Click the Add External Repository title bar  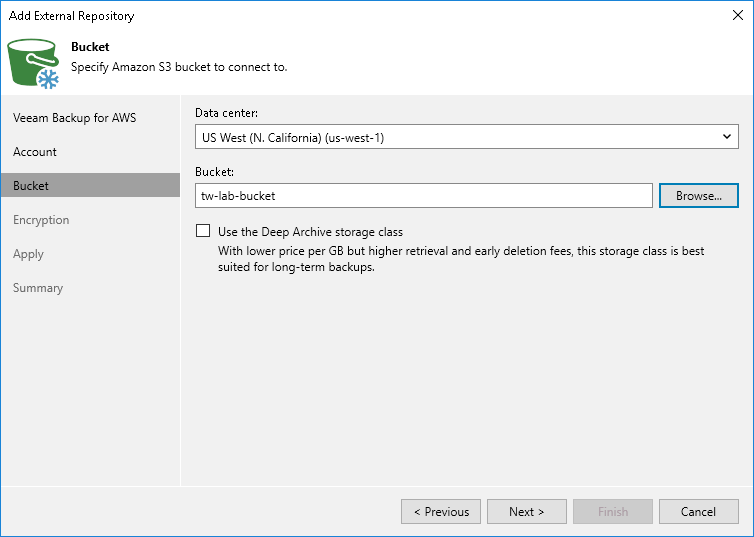coord(300,15)
